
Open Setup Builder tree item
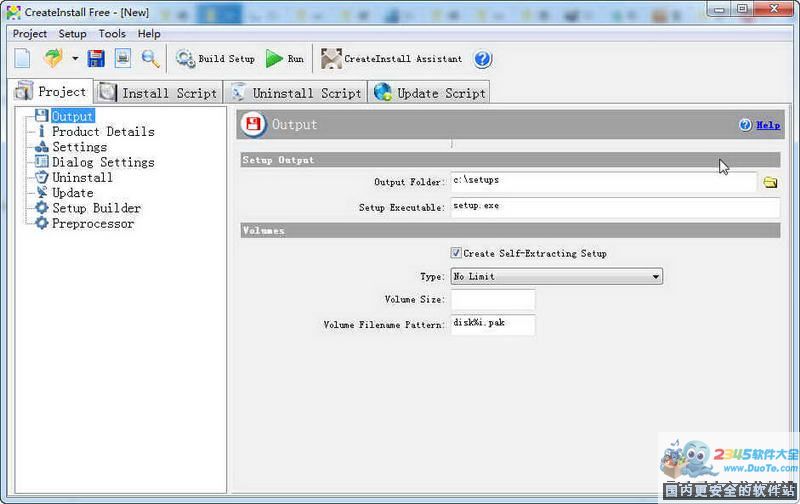[x=96, y=208]
